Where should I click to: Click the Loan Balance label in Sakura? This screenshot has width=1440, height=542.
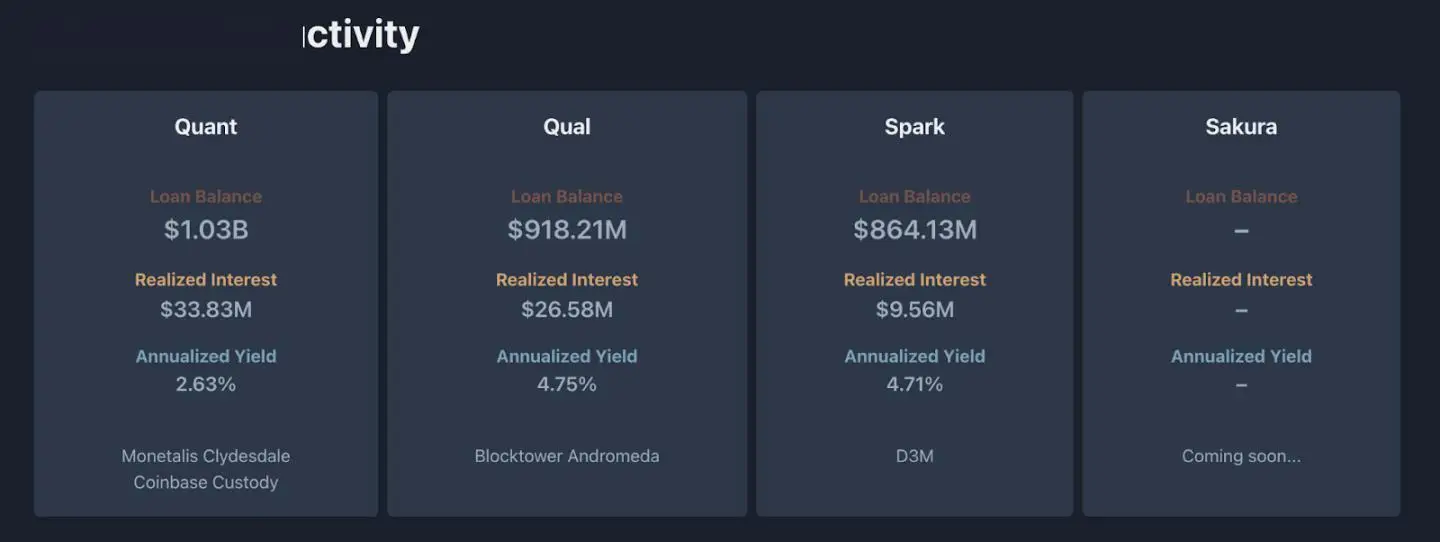point(1241,197)
